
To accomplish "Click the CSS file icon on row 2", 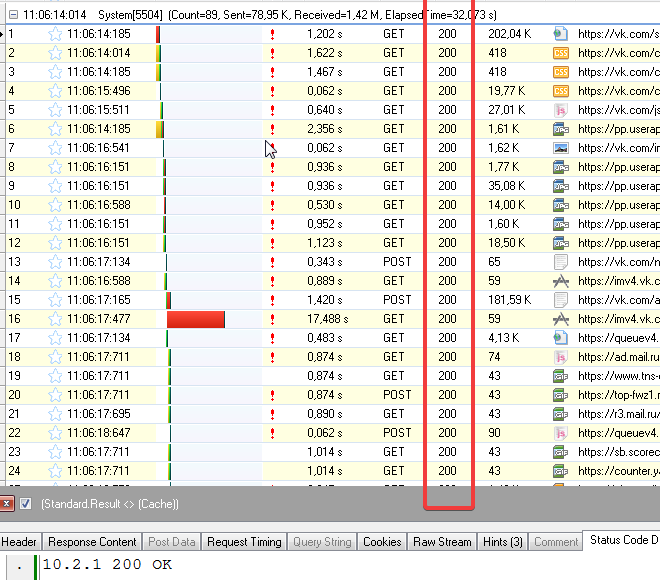I will [x=561, y=53].
